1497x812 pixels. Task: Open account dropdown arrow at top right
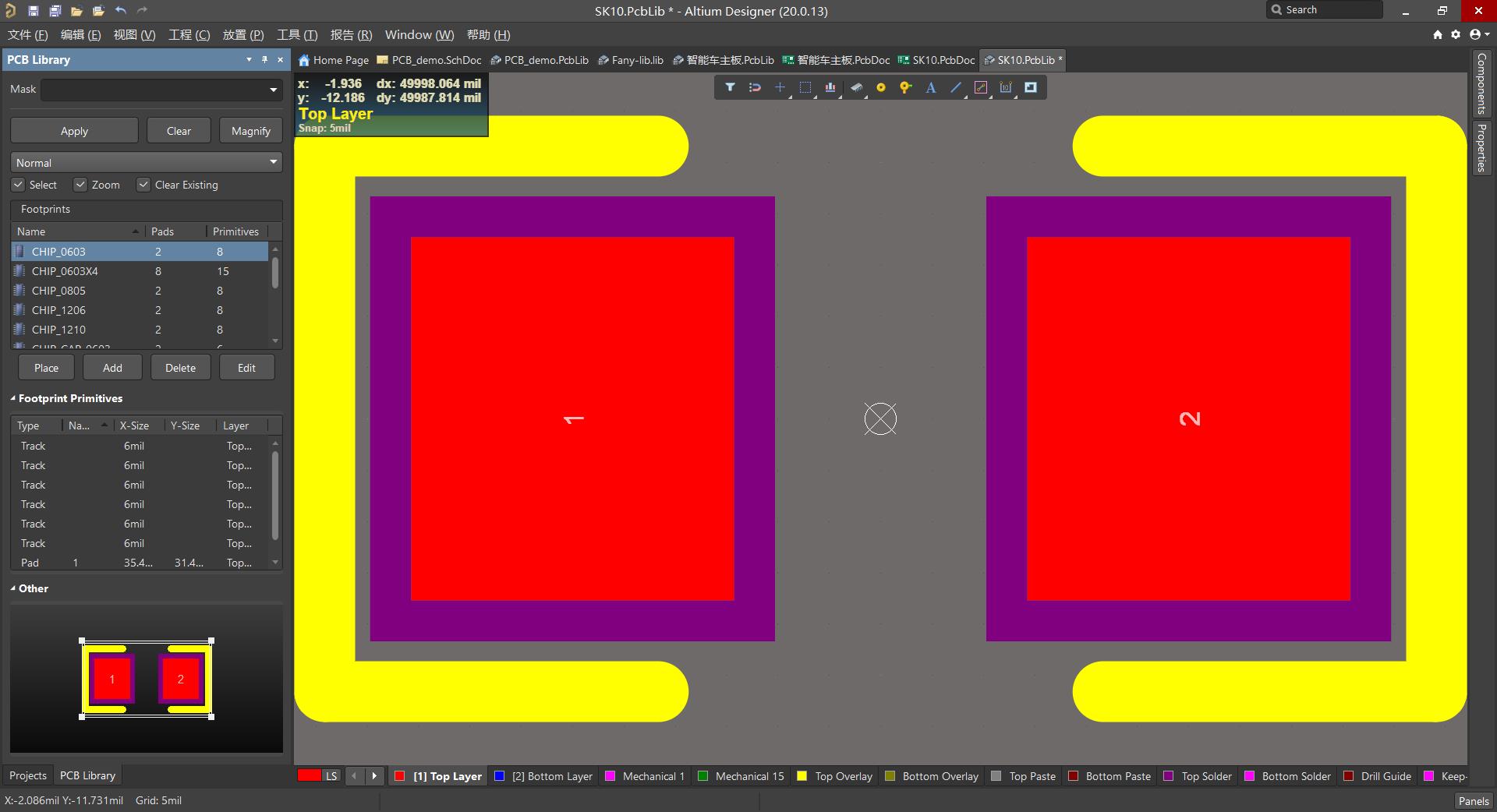[1488, 34]
